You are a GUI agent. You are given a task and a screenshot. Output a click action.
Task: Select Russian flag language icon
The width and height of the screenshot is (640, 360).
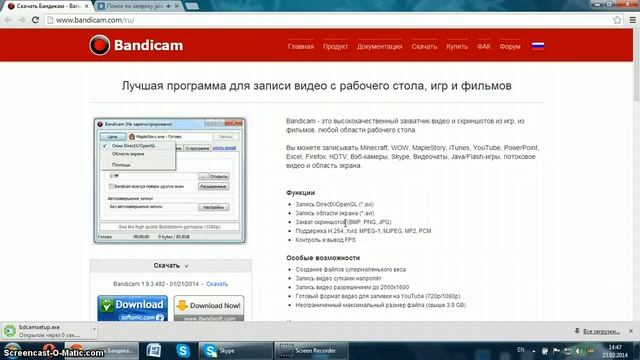coord(538,46)
